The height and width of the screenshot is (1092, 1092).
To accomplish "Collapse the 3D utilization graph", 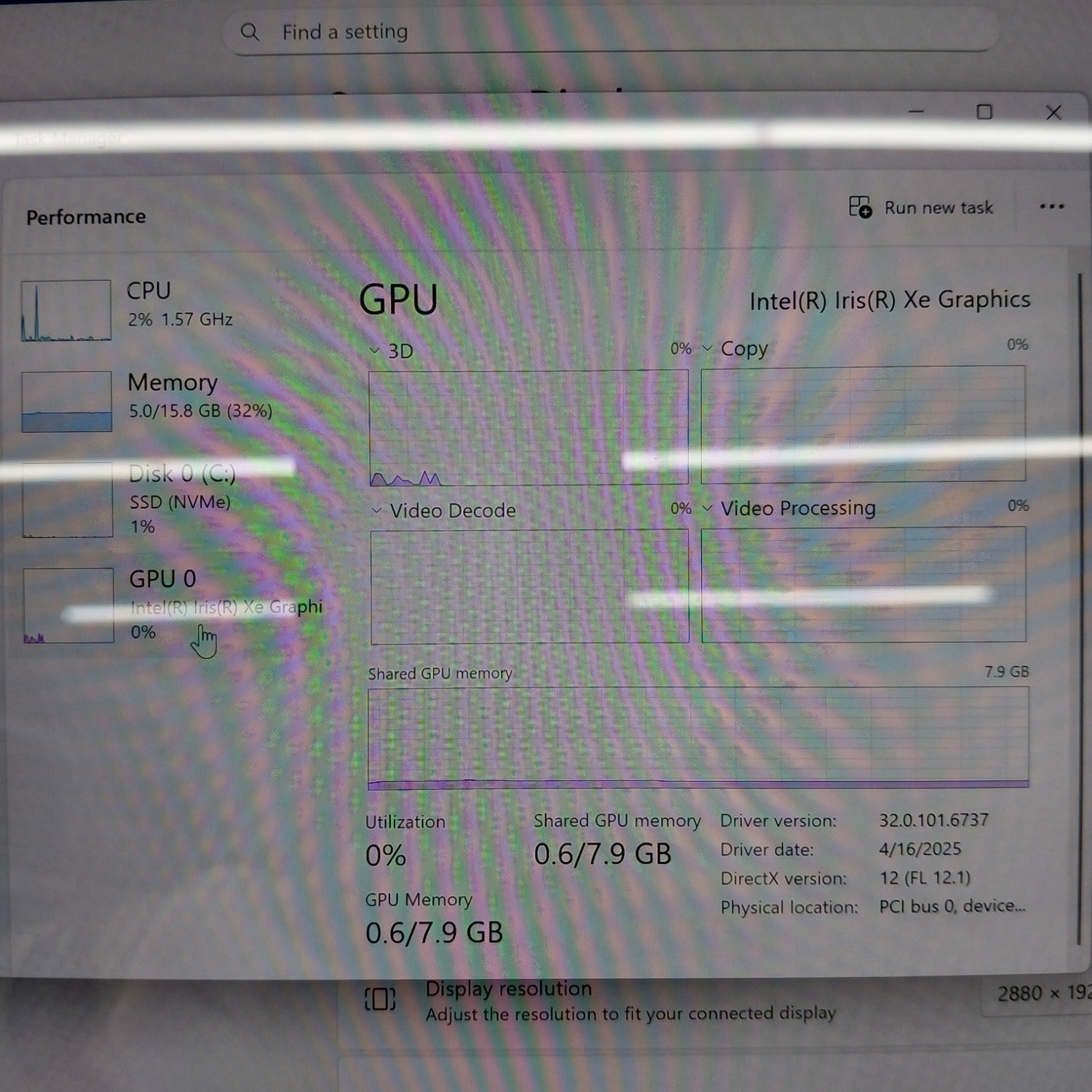I will (374, 350).
